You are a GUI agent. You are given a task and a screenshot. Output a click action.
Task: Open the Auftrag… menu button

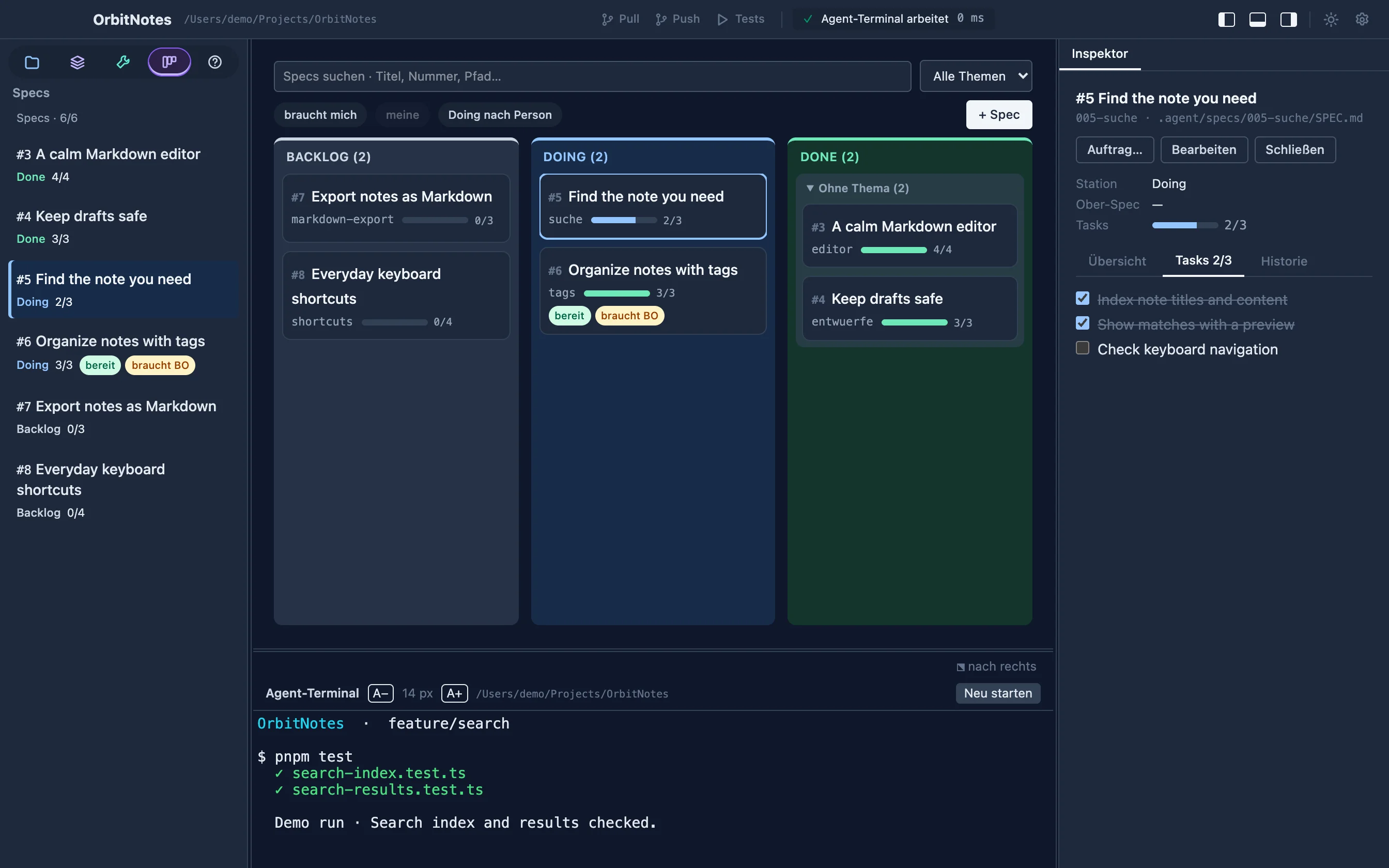[x=1115, y=150]
